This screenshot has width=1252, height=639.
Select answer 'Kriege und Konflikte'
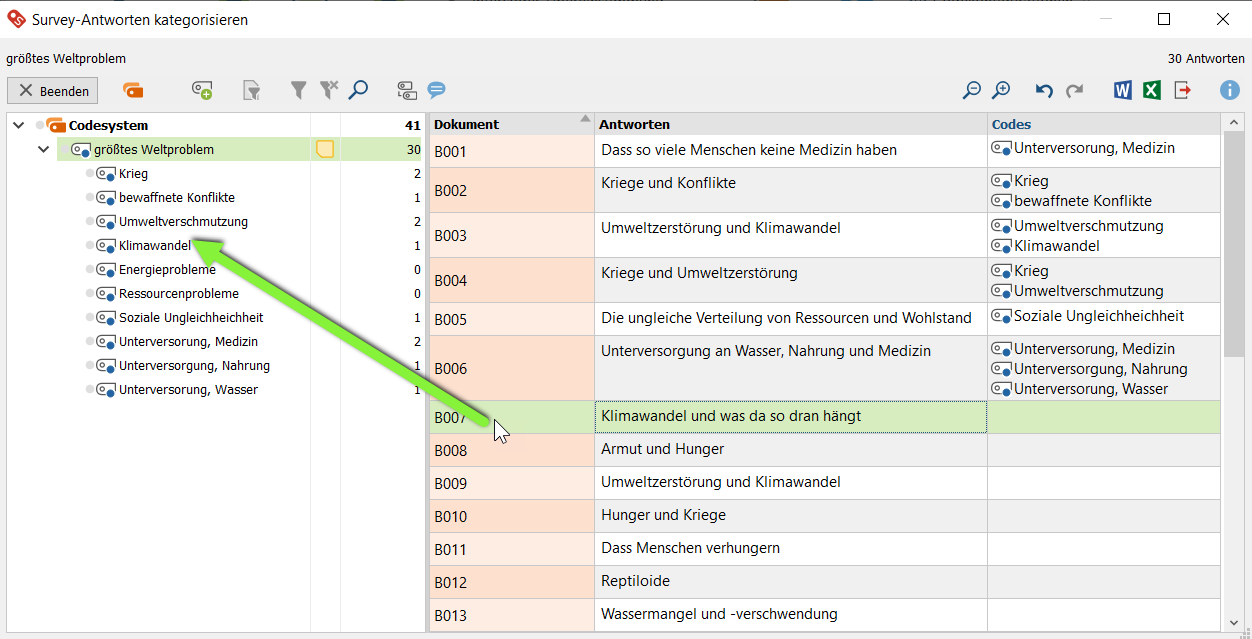click(668, 183)
